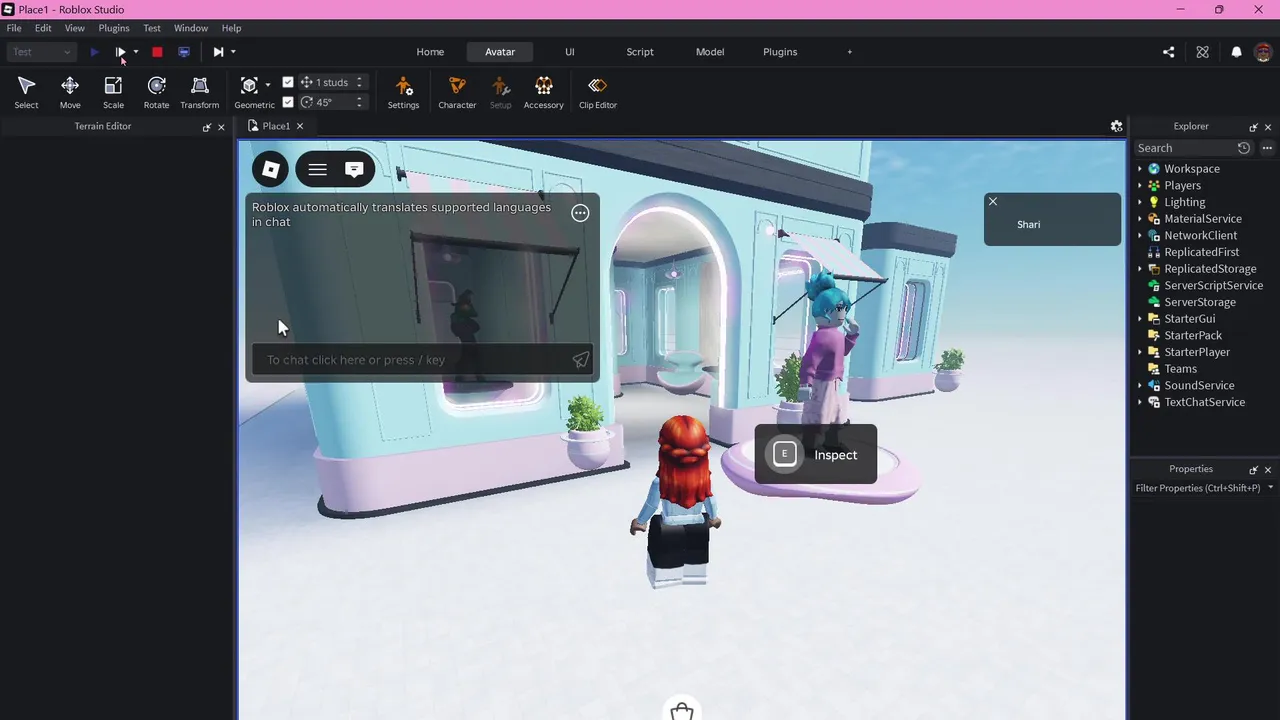Expand the Lighting tree node

[x=1140, y=202]
